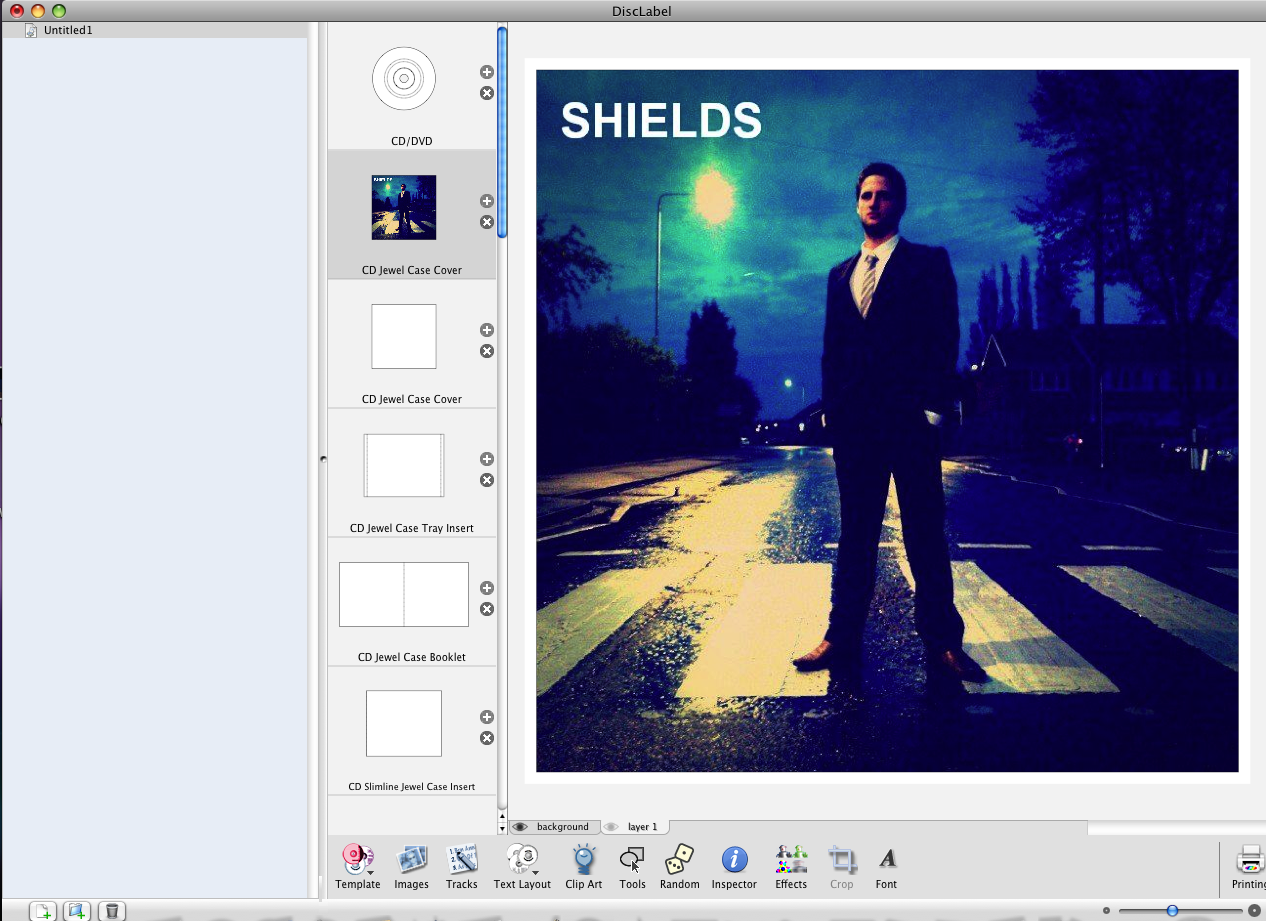
Task: Click the Printing icon
Action: click(x=1250, y=859)
